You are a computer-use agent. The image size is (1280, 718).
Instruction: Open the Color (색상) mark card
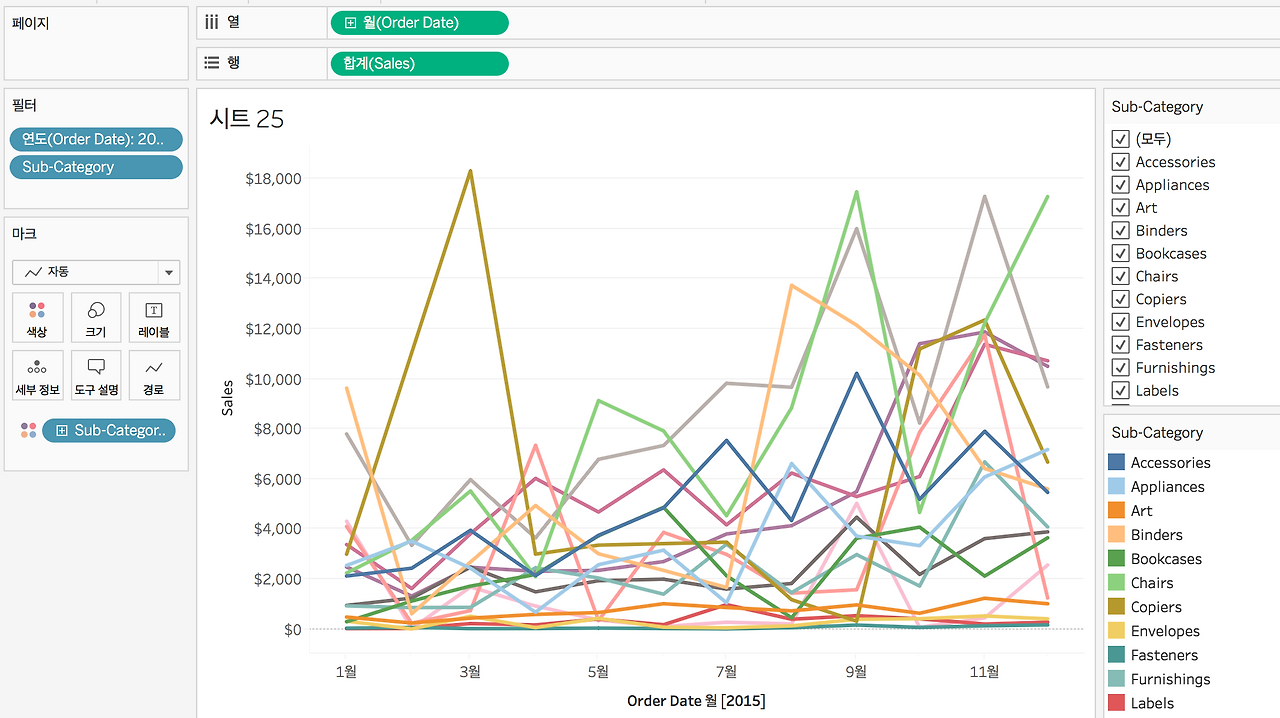coord(38,318)
